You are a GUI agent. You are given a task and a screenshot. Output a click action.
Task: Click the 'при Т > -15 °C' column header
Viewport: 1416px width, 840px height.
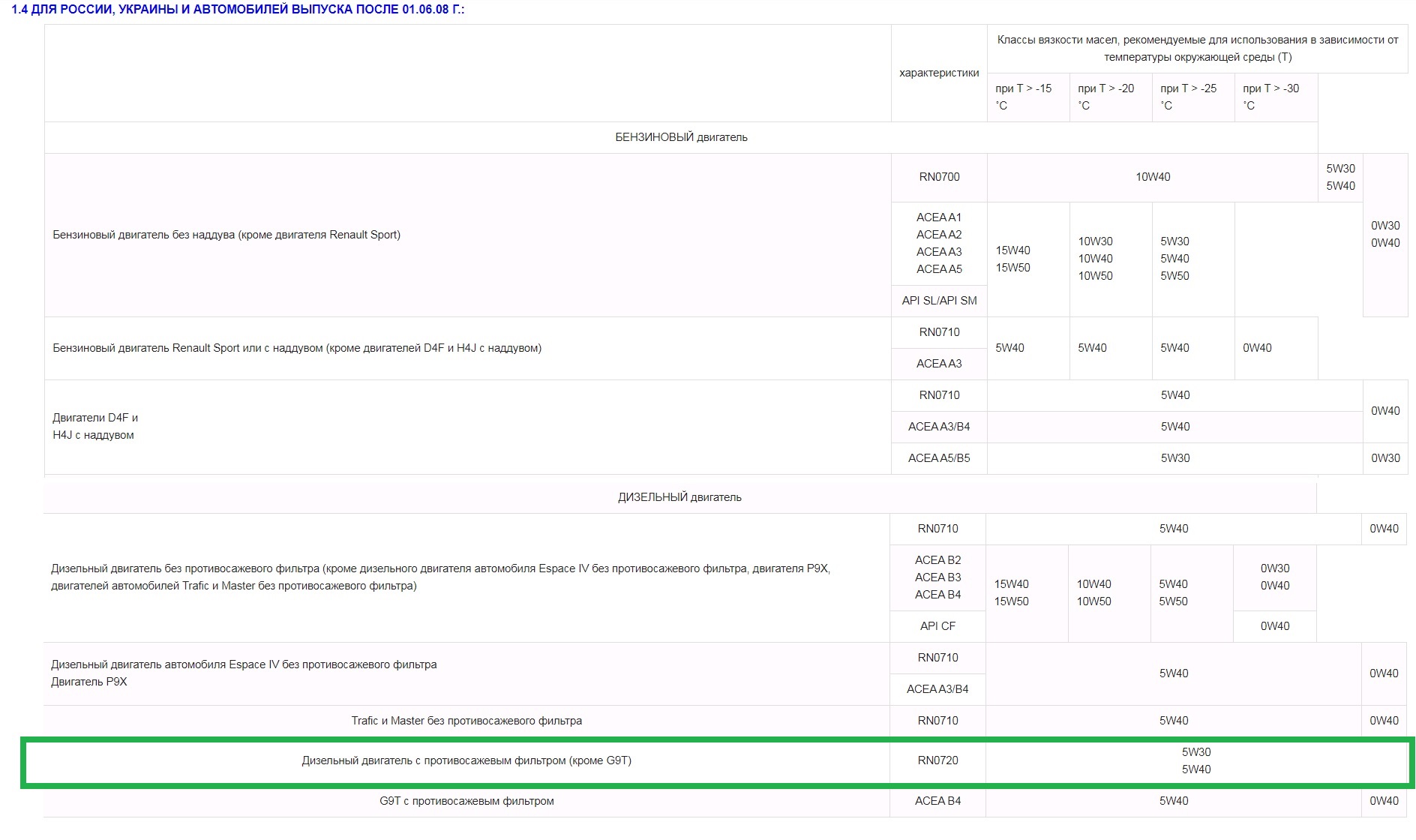click(1028, 97)
